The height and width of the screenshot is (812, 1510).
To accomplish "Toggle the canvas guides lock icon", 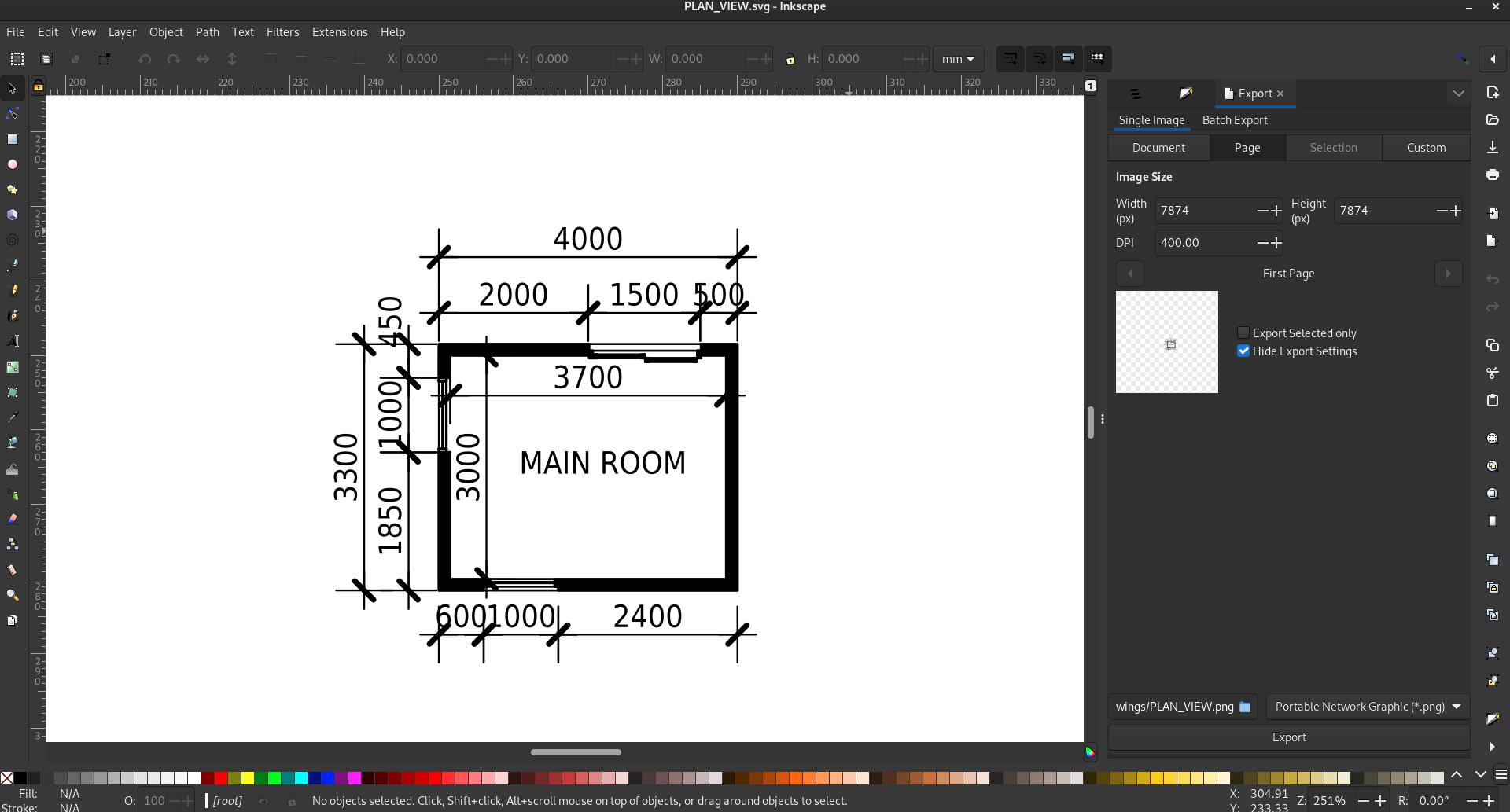I will 38,86.
